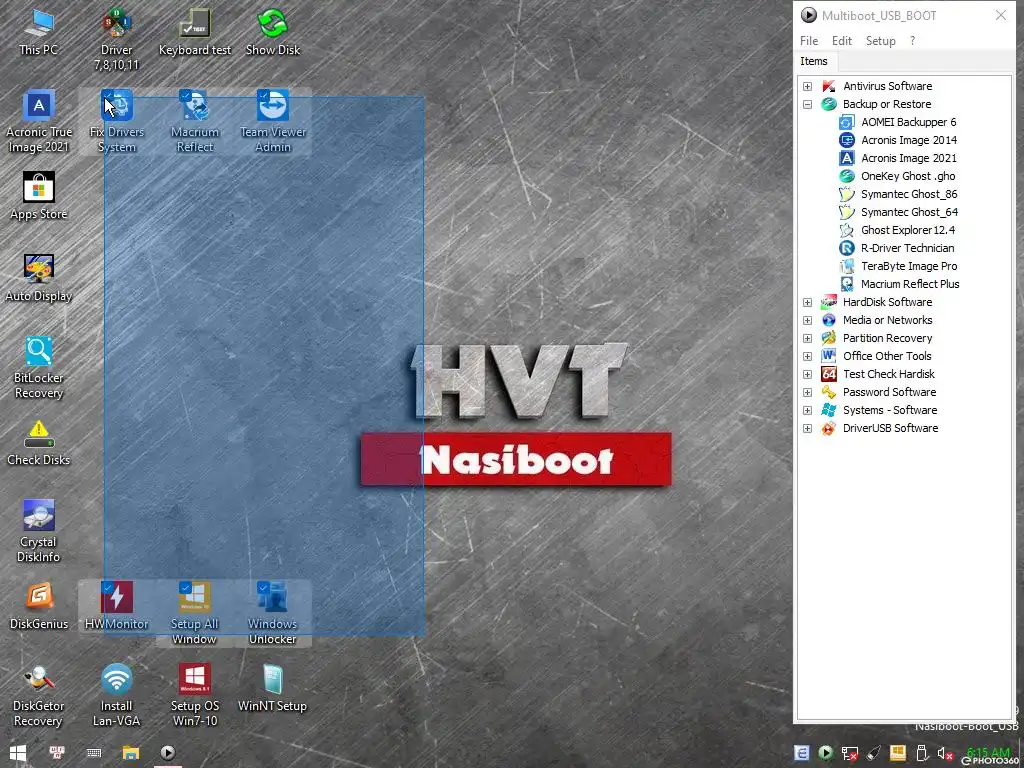Uncheck the Macrium Reflect desktop icon checkbox
This screenshot has width=1024, height=768.
pos(185,95)
